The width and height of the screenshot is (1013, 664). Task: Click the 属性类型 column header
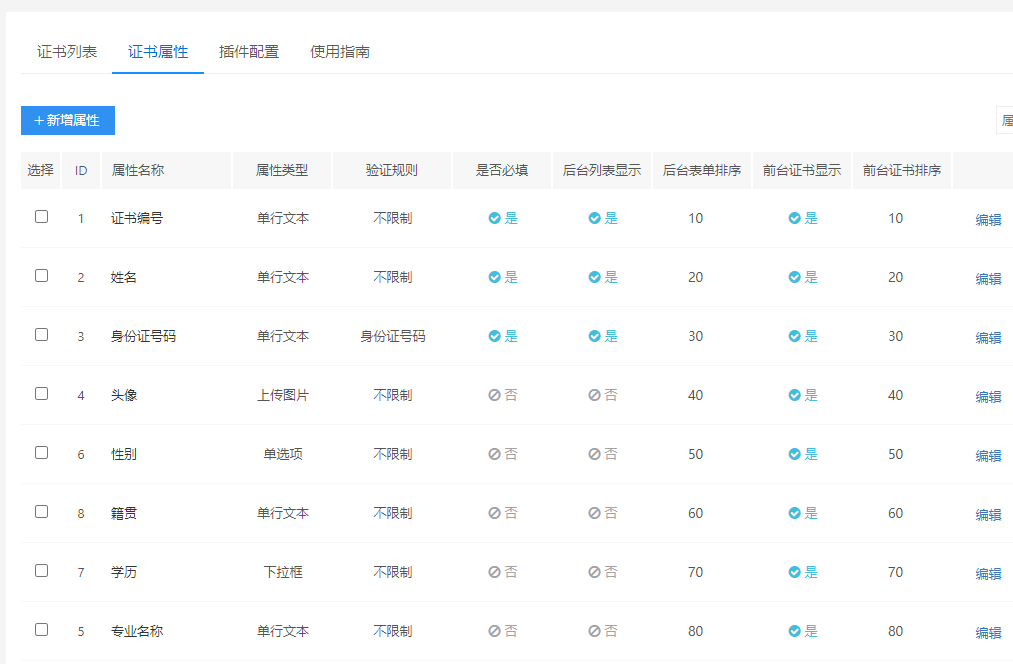[x=282, y=171]
